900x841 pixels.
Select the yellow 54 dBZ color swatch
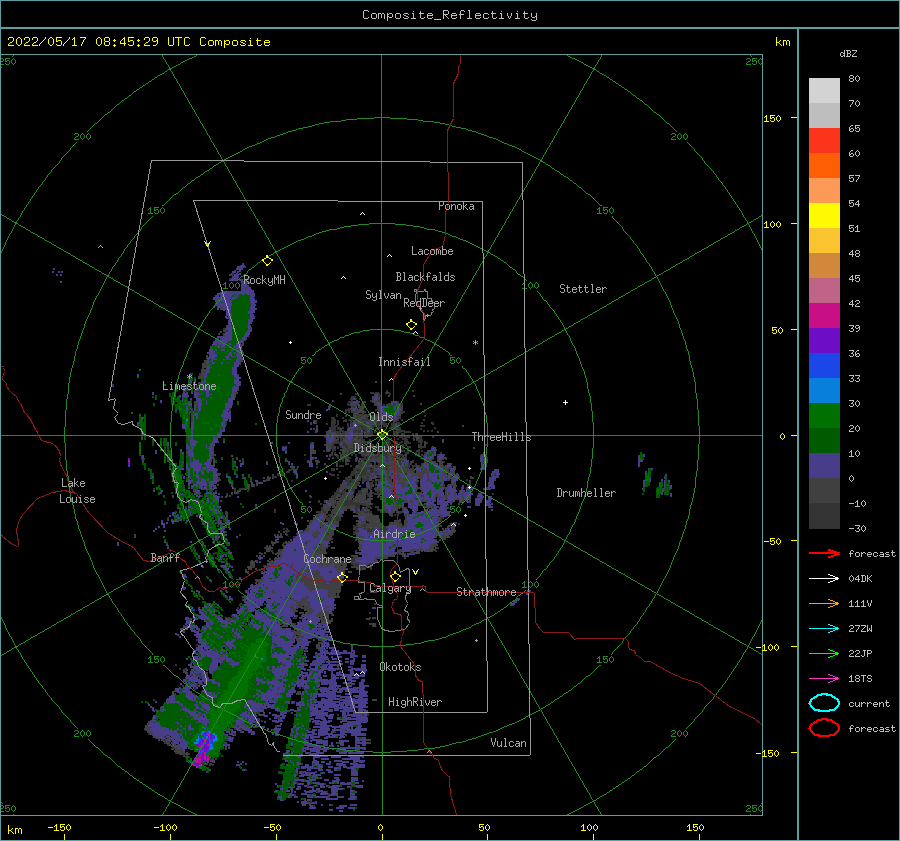click(x=824, y=215)
